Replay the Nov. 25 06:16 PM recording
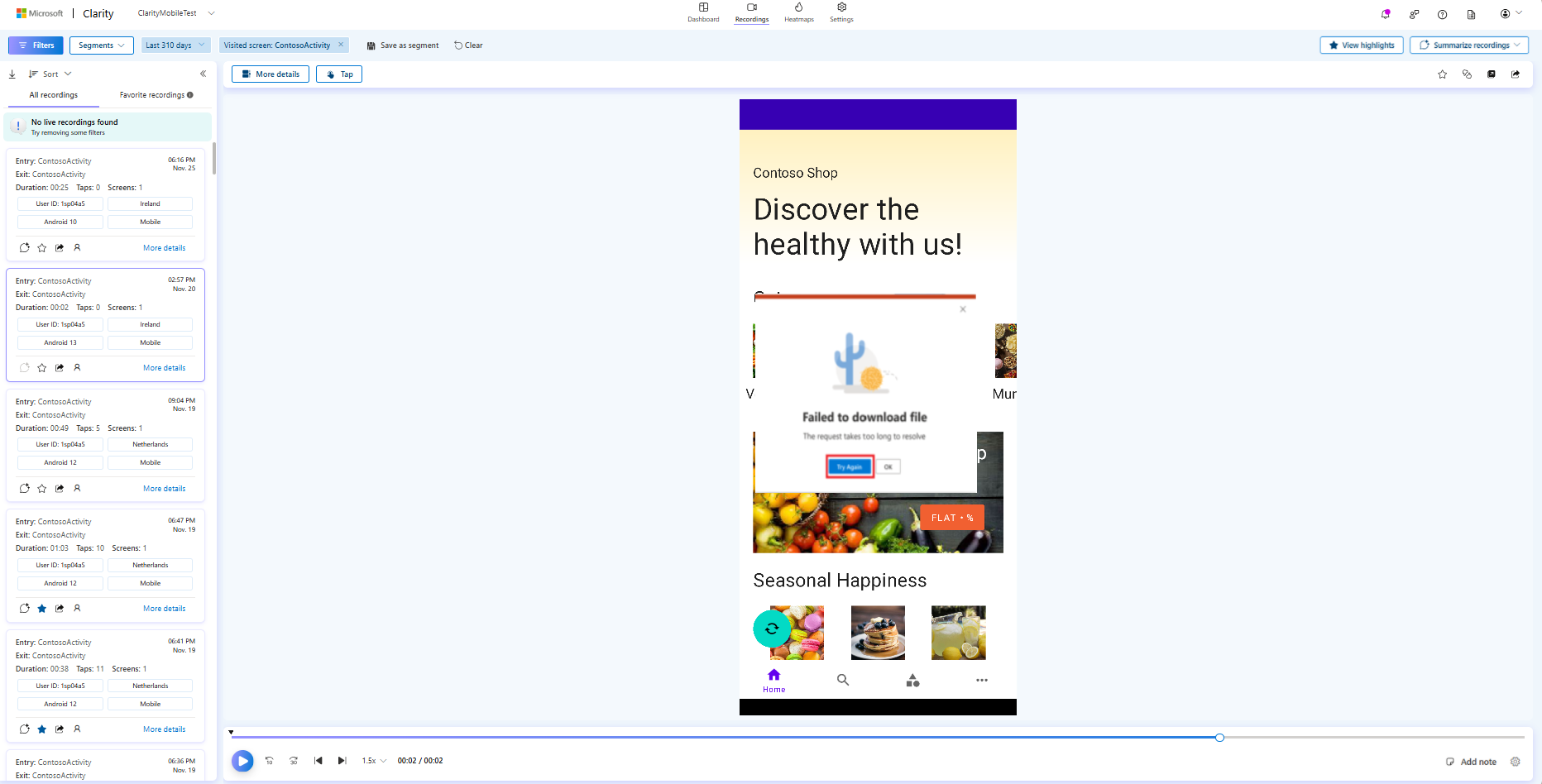 (x=25, y=247)
